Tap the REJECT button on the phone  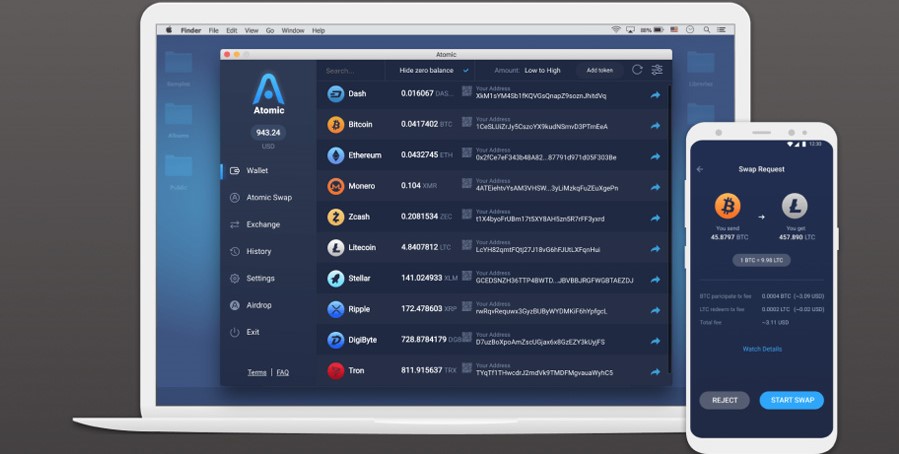pos(725,400)
